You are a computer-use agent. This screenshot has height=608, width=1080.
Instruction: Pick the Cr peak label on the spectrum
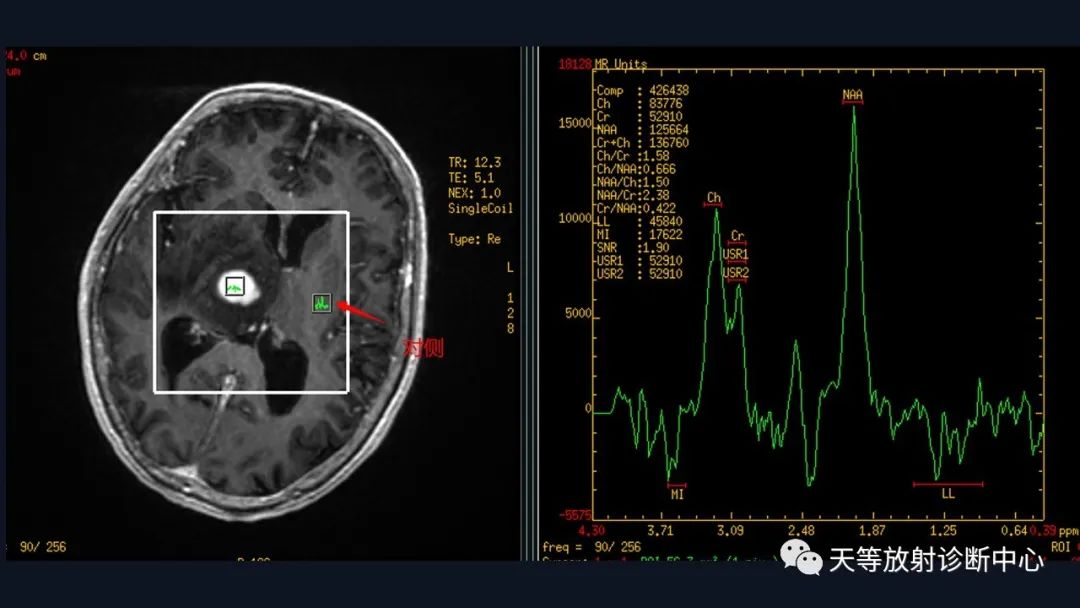tap(737, 237)
